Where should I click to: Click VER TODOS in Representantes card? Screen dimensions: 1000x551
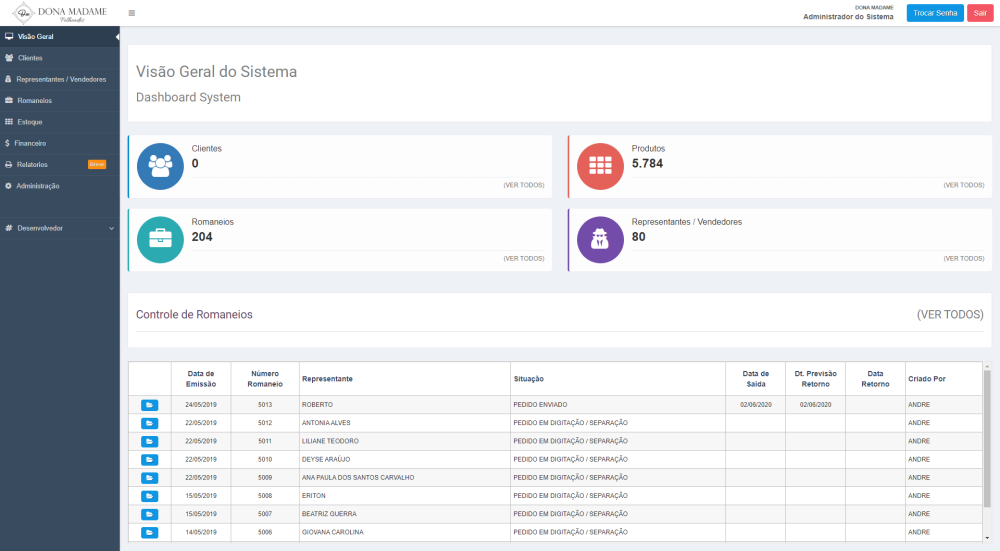point(964,258)
